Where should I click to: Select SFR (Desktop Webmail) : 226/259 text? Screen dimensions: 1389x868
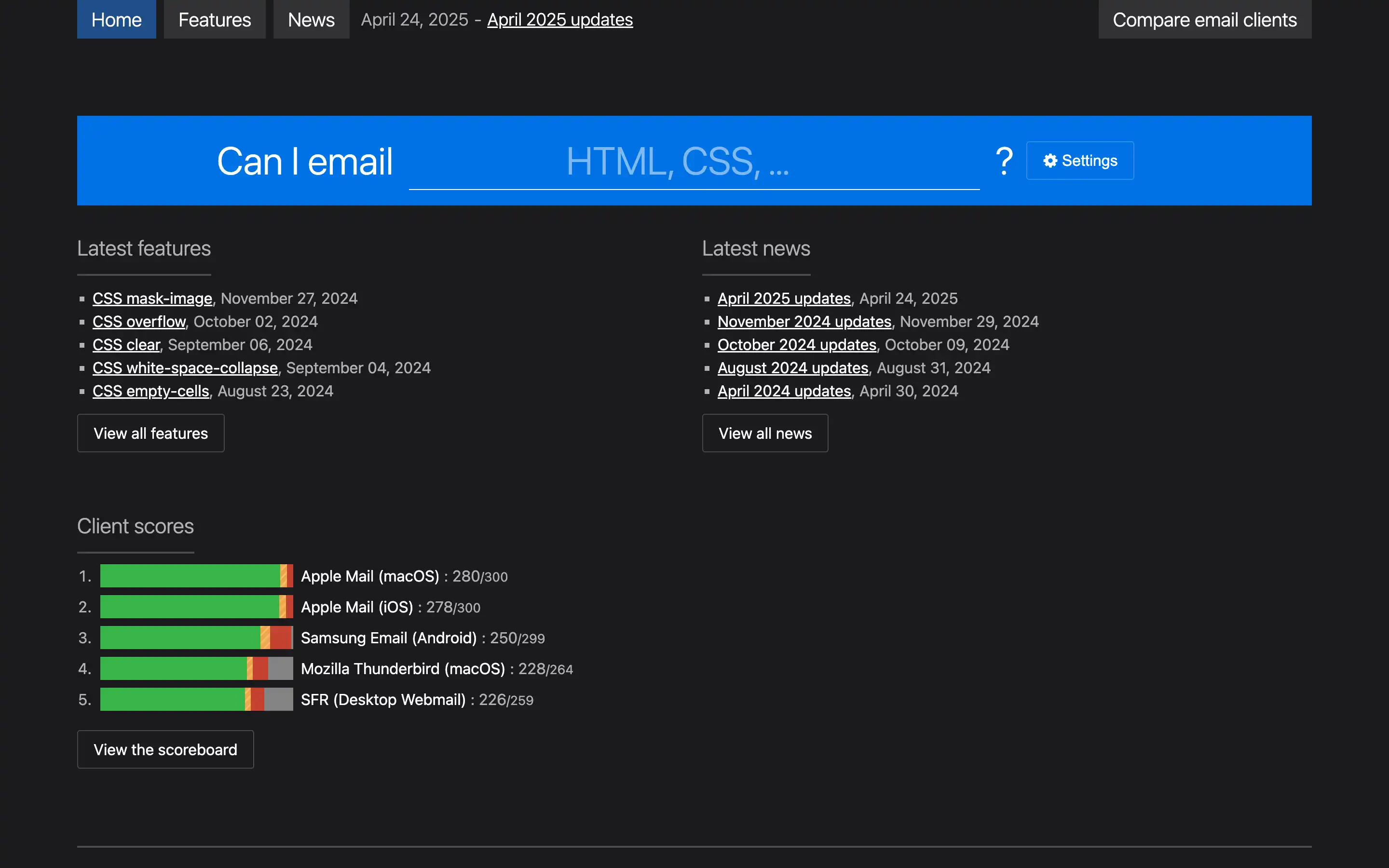coord(417,700)
